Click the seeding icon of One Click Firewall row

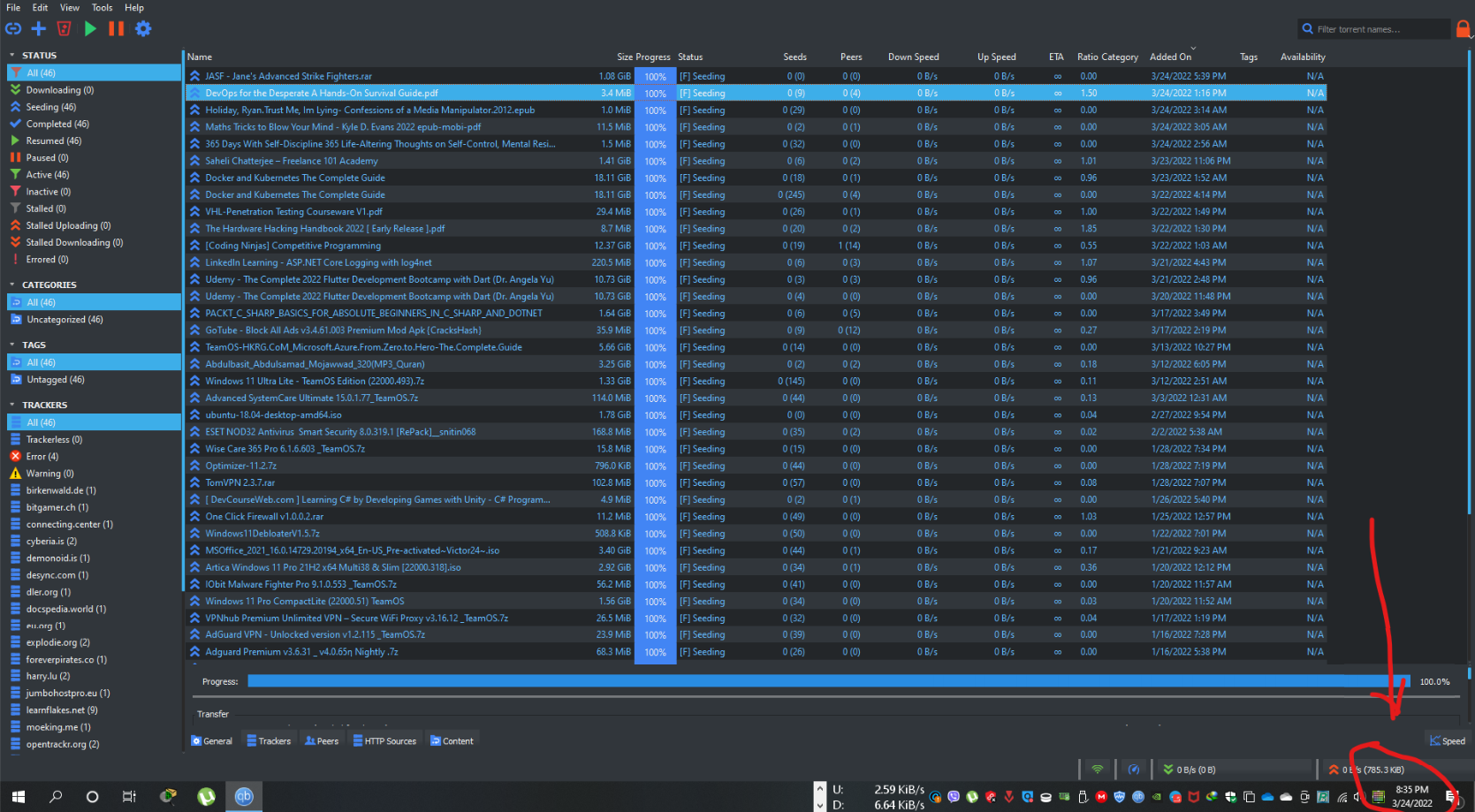pyautogui.click(x=195, y=517)
